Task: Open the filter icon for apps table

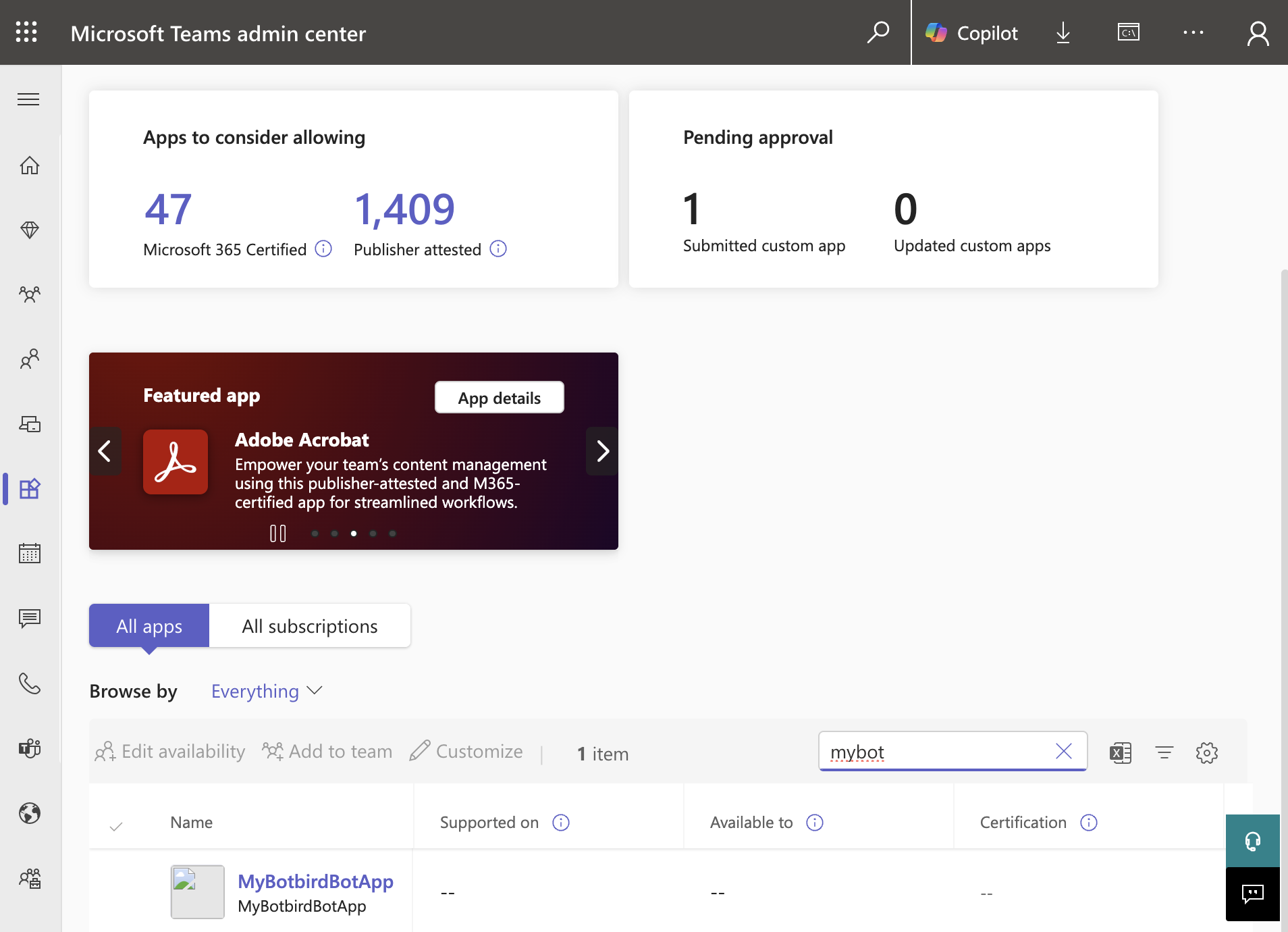Action: [x=1164, y=752]
